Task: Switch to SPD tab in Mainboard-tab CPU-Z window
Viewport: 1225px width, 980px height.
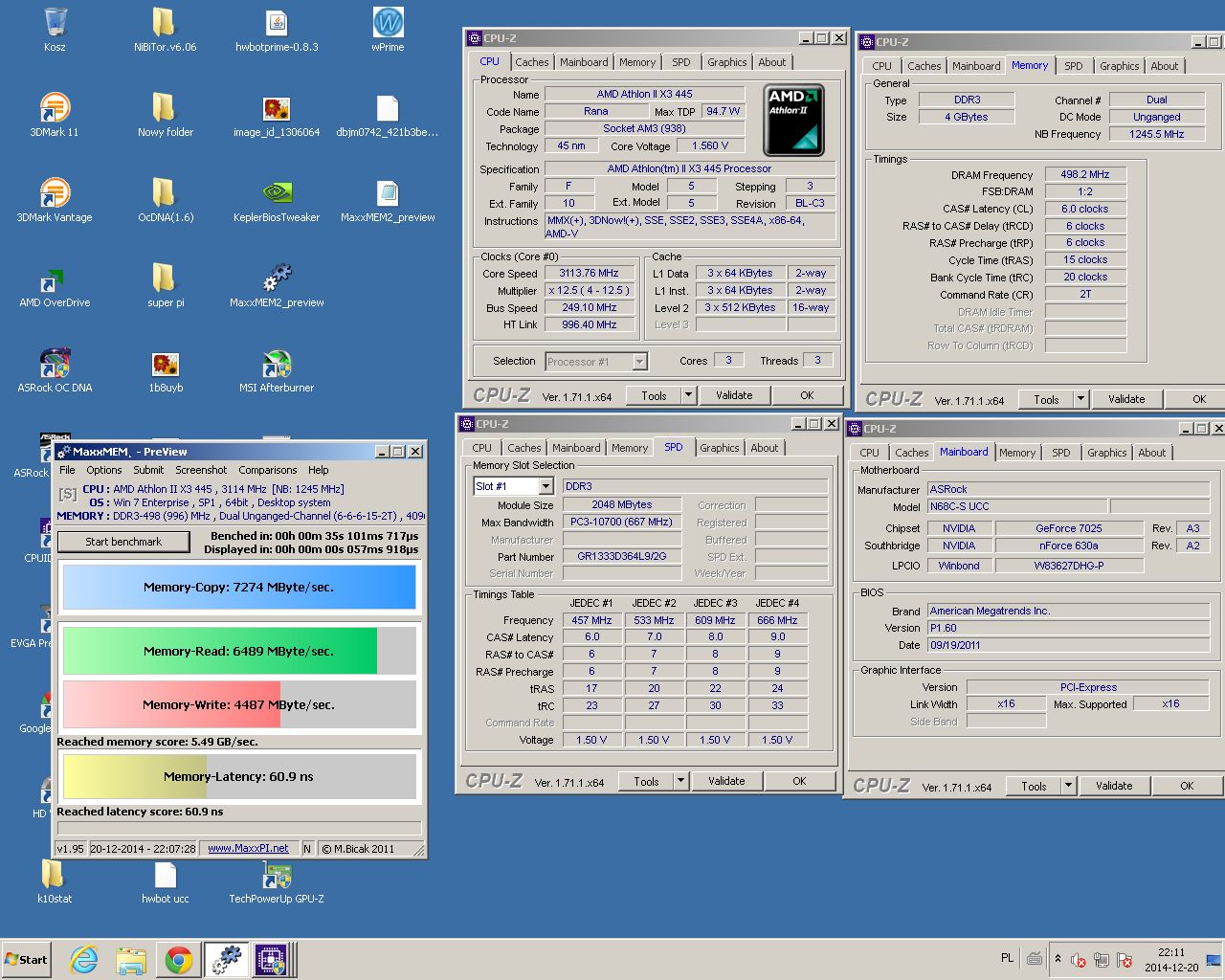Action: coord(1061,453)
